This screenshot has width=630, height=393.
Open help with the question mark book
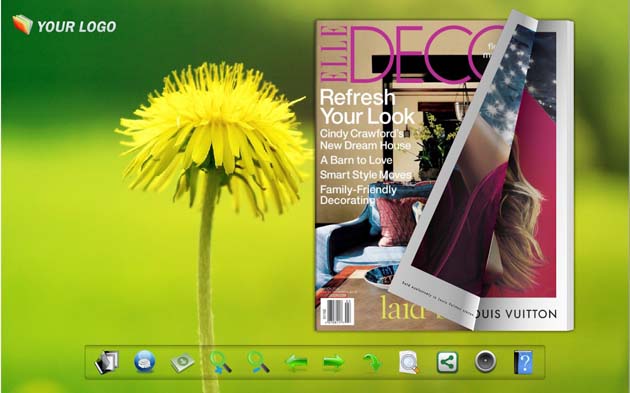(x=523, y=362)
